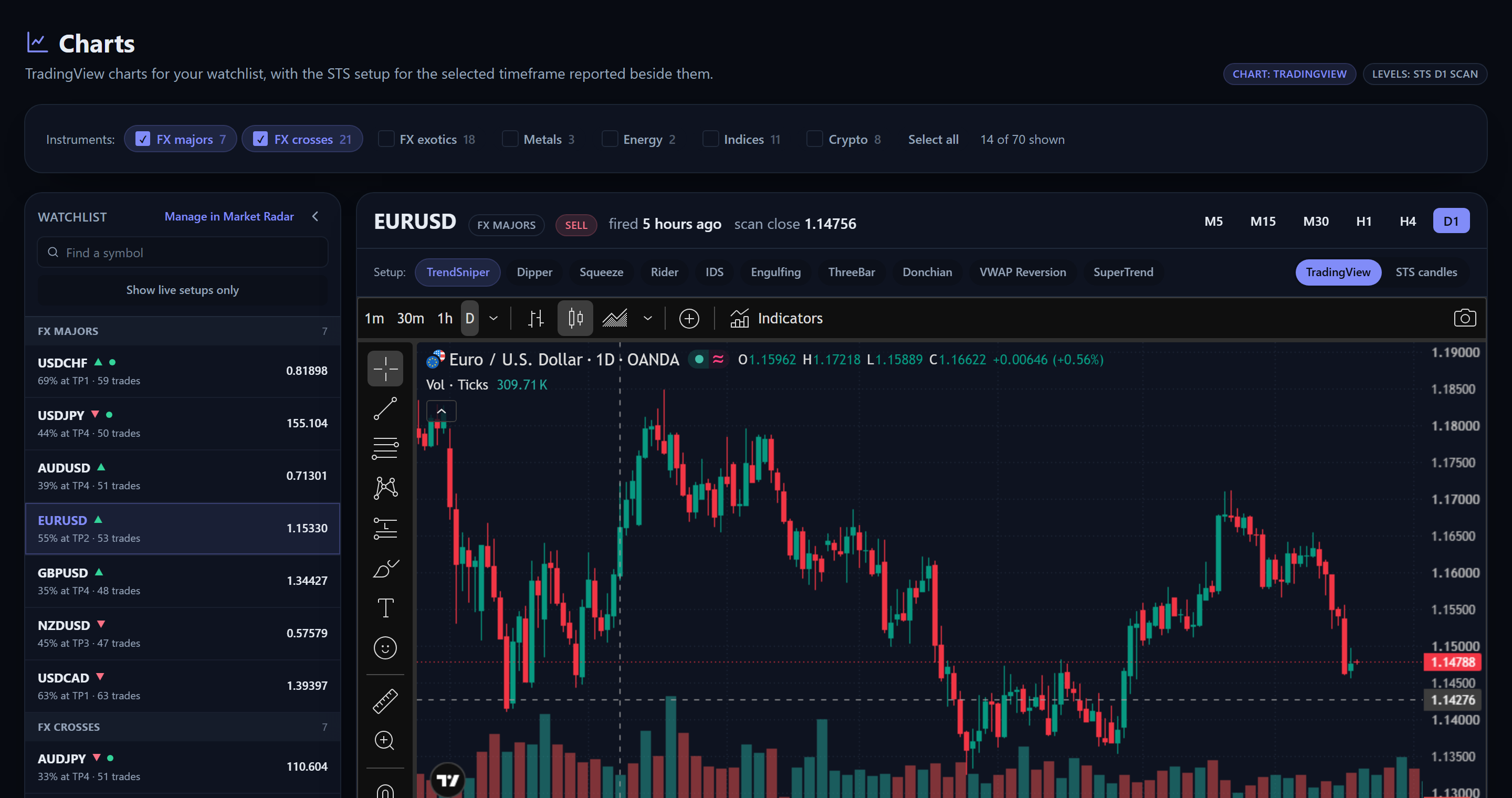Click the TradingView logo on the chart

point(448,780)
